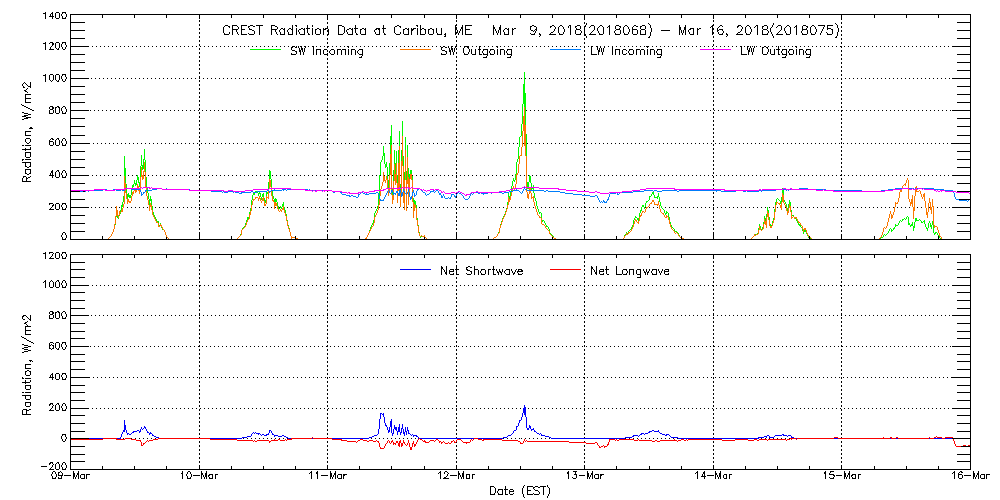
Task: Click the LW Outgoing legend label
Action: click(x=775, y=51)
